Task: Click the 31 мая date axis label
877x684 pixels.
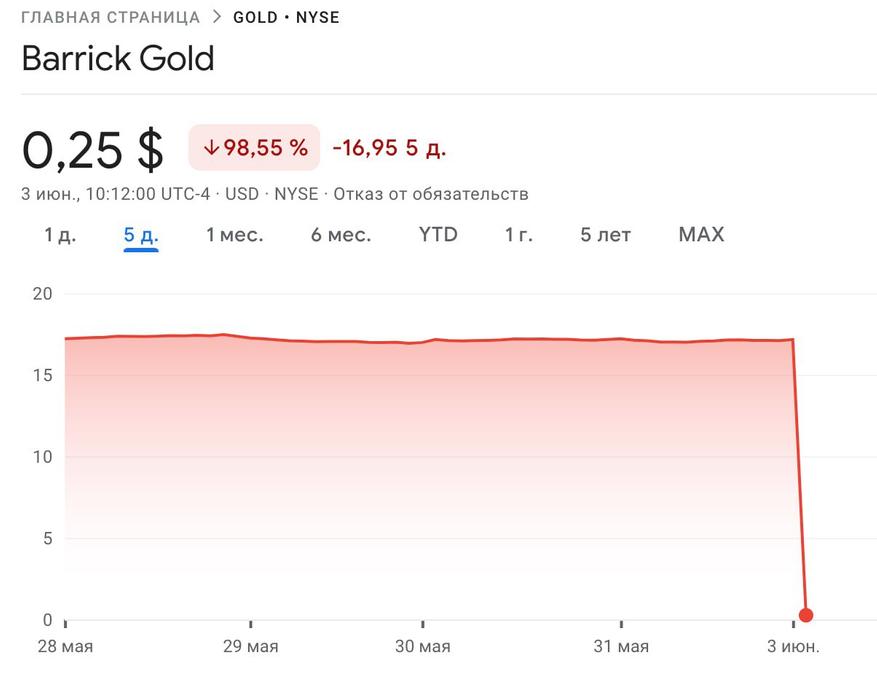Action: coord(621,646)
